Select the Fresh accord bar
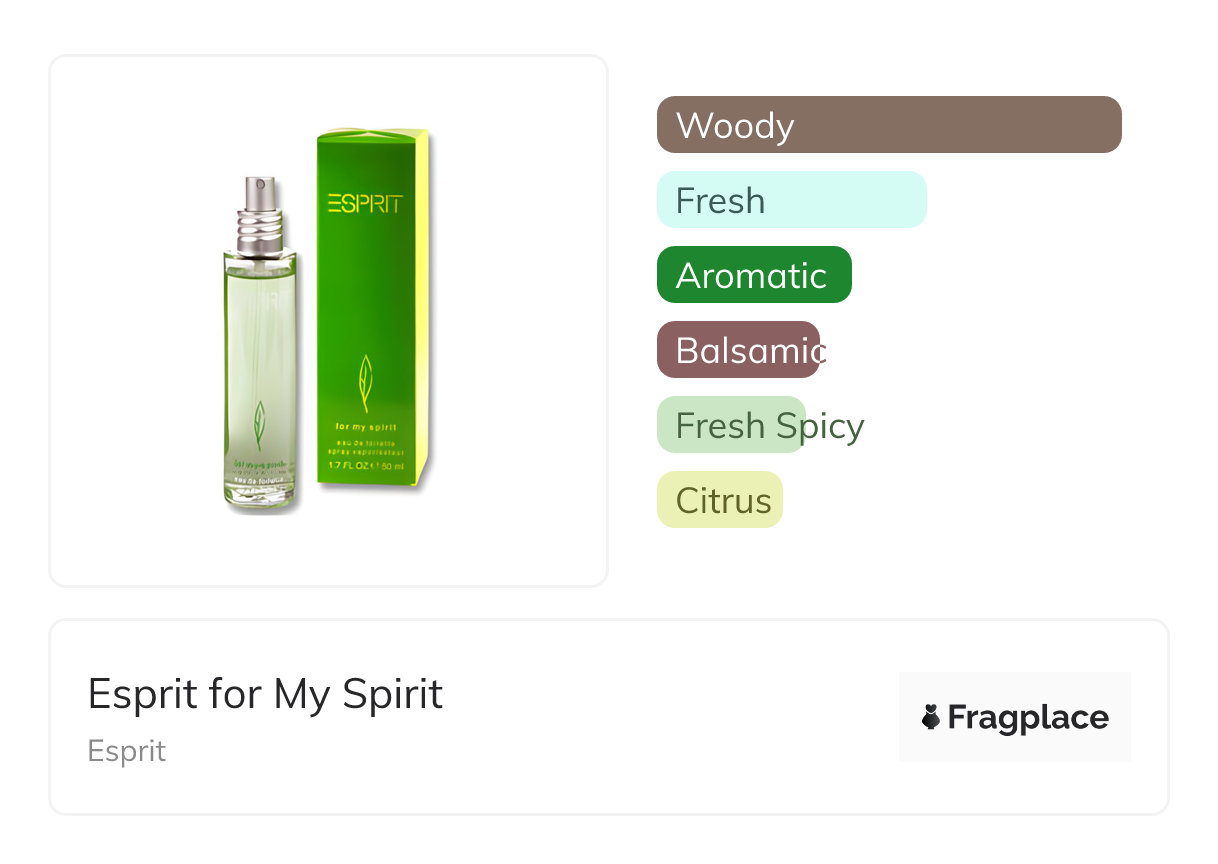 (792, 200)
